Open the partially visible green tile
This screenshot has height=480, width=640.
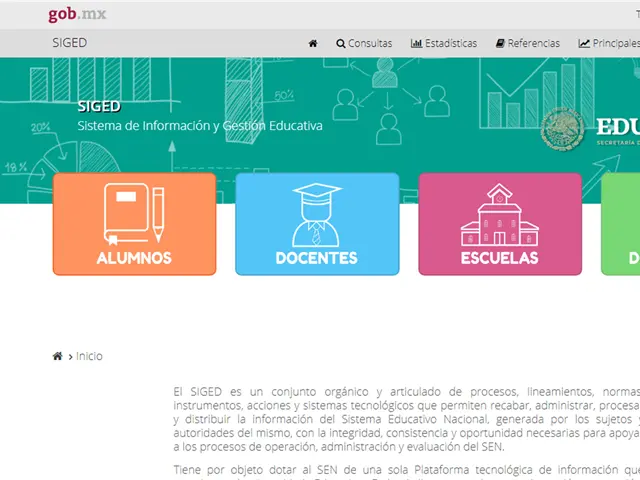click(621, 224)
